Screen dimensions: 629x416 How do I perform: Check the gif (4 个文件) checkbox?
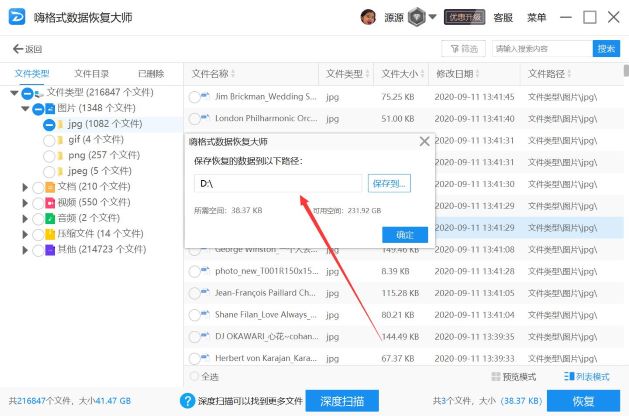(49, 140)
